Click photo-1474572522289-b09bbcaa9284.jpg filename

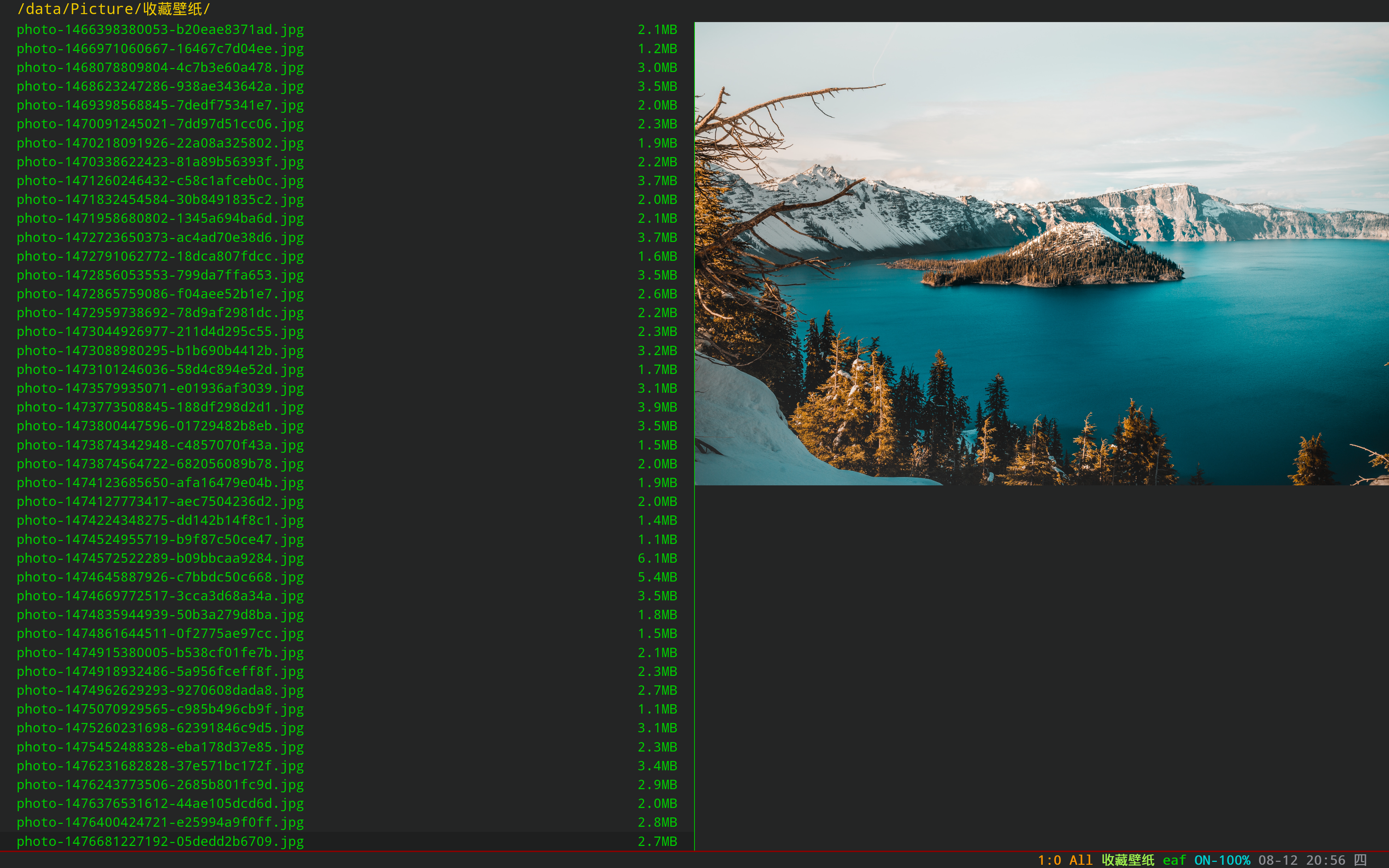click(x=160, y=558)
